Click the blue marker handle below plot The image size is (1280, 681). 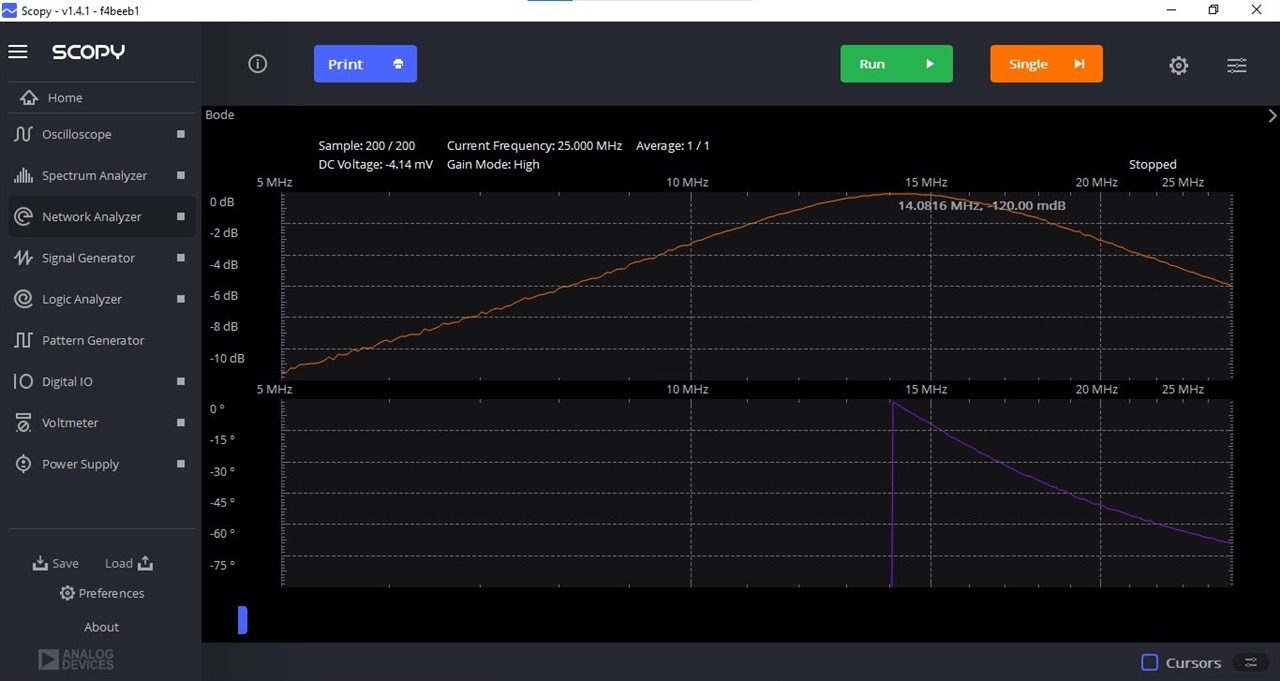pyautogui.click(x=242, y=620)
